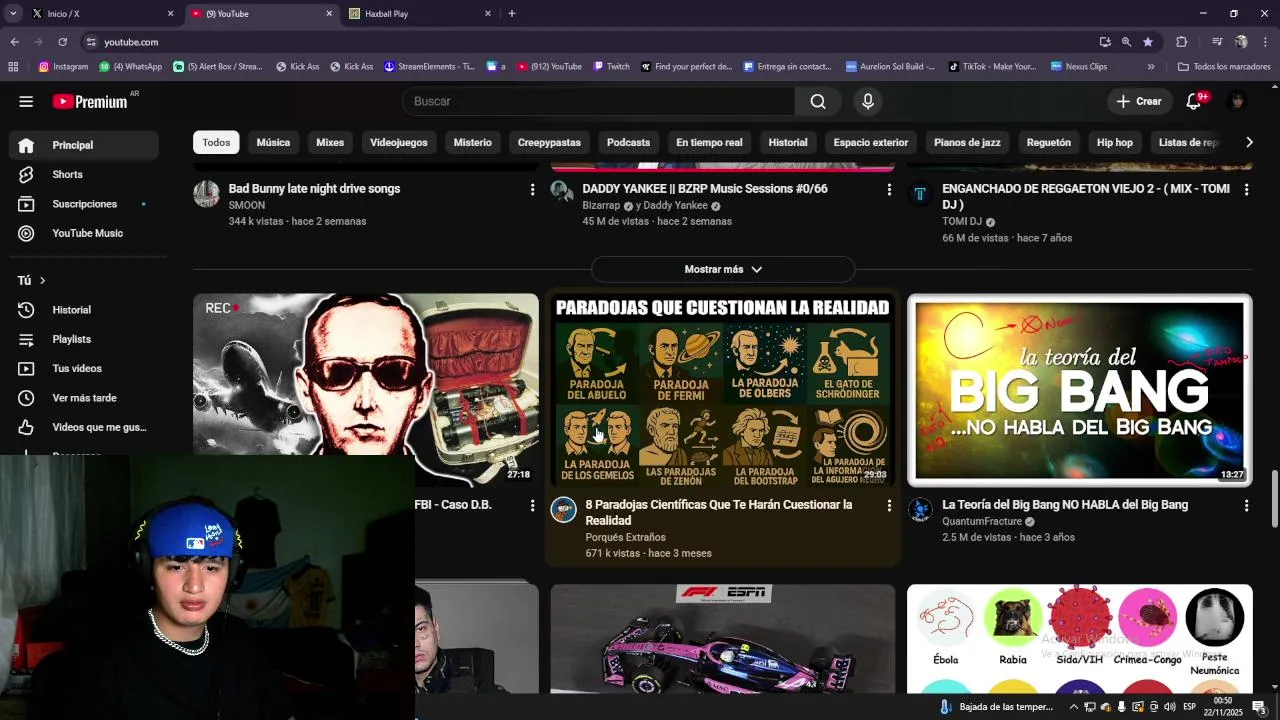Show hidden system tray icons

[1074, 707]
